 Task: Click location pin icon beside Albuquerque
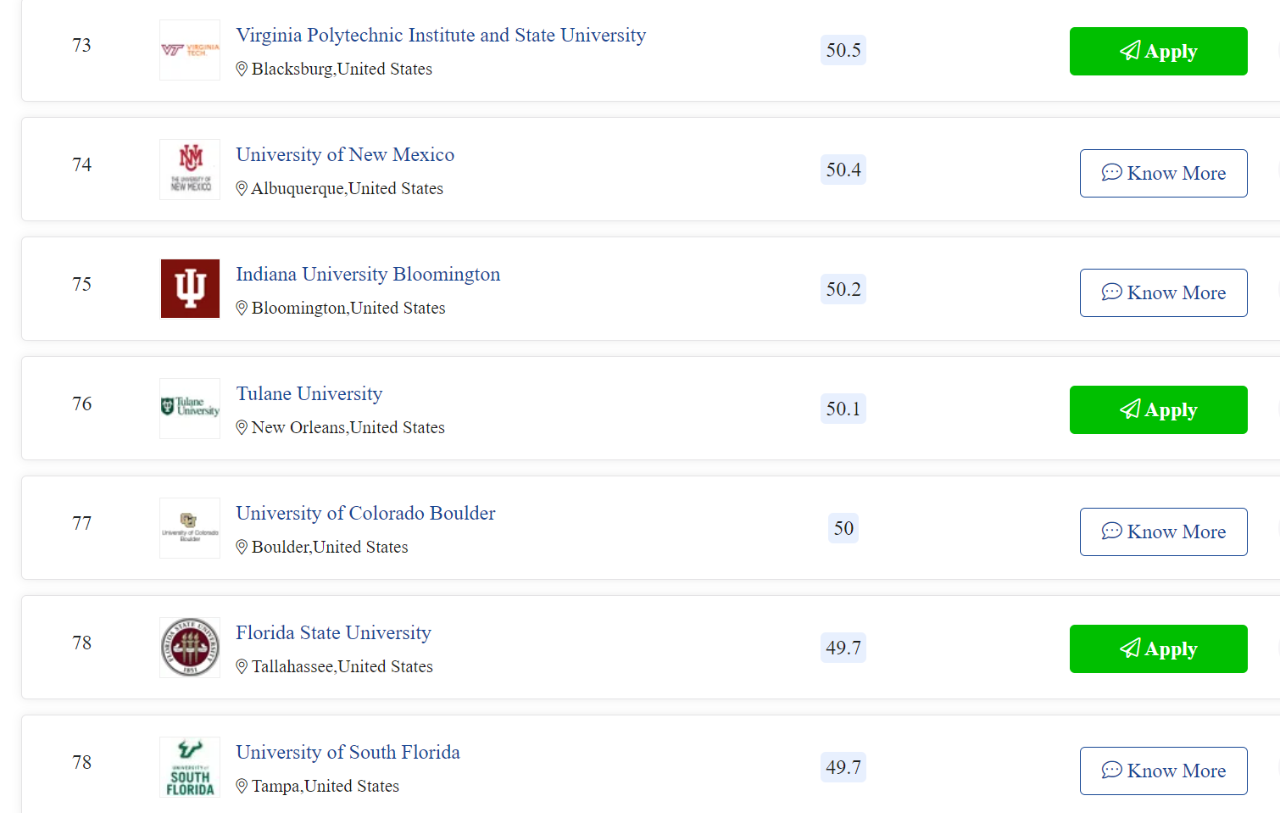241,188
